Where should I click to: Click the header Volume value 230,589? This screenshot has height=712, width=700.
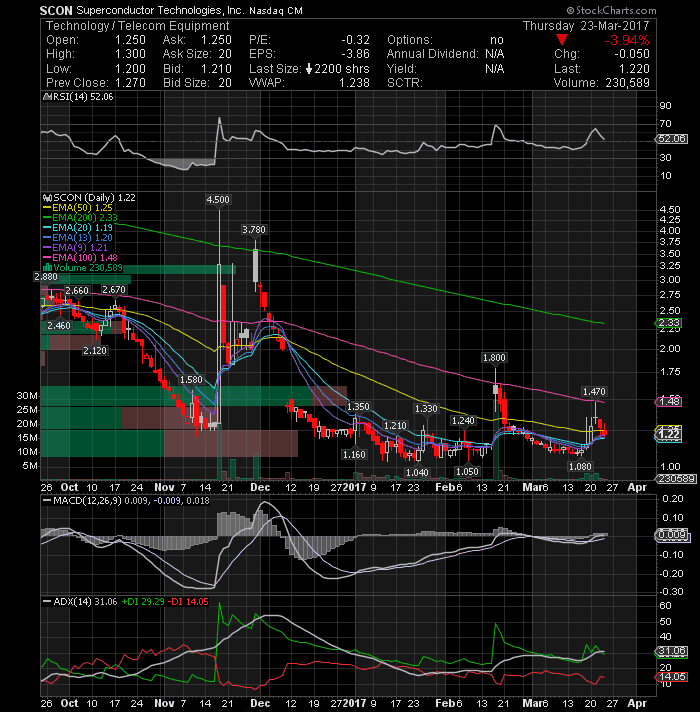tap(626, 83)
